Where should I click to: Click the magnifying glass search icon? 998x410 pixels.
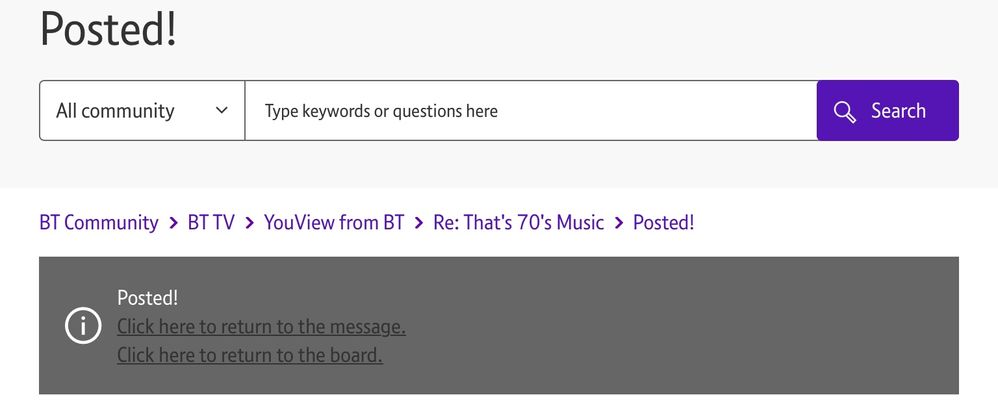pyautogui.click(x=845, y=111)
